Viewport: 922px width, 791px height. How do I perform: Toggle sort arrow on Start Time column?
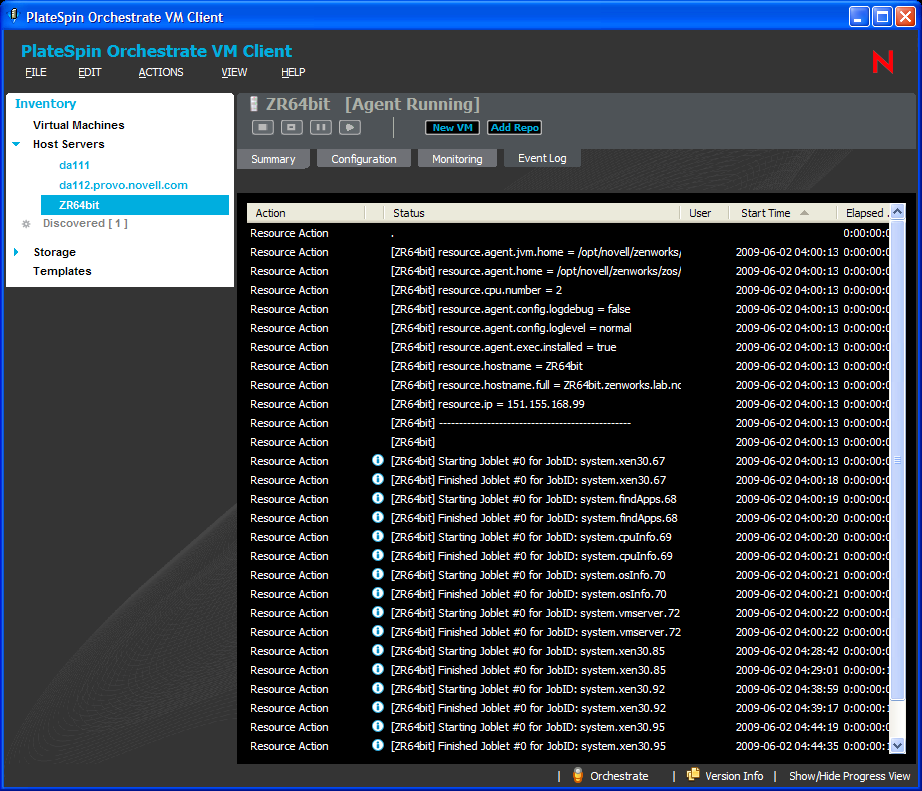(x=804, y=213)
